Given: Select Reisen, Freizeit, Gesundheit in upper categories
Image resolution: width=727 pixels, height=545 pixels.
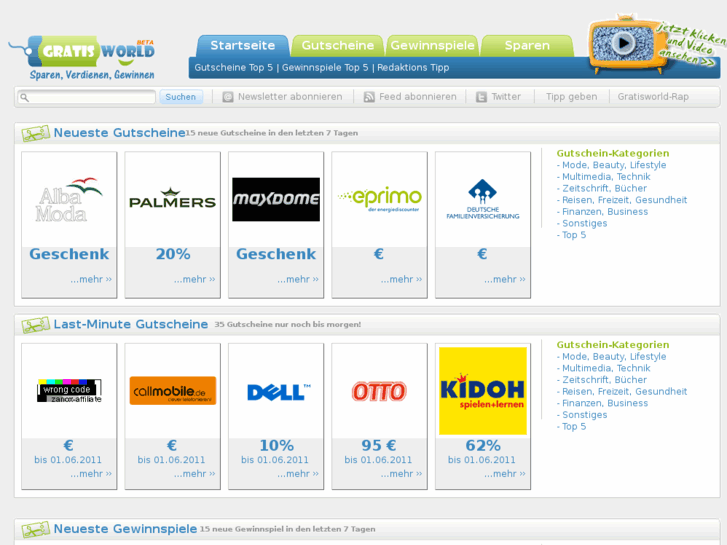Looking at the screenshot, I should pos(624,200).
